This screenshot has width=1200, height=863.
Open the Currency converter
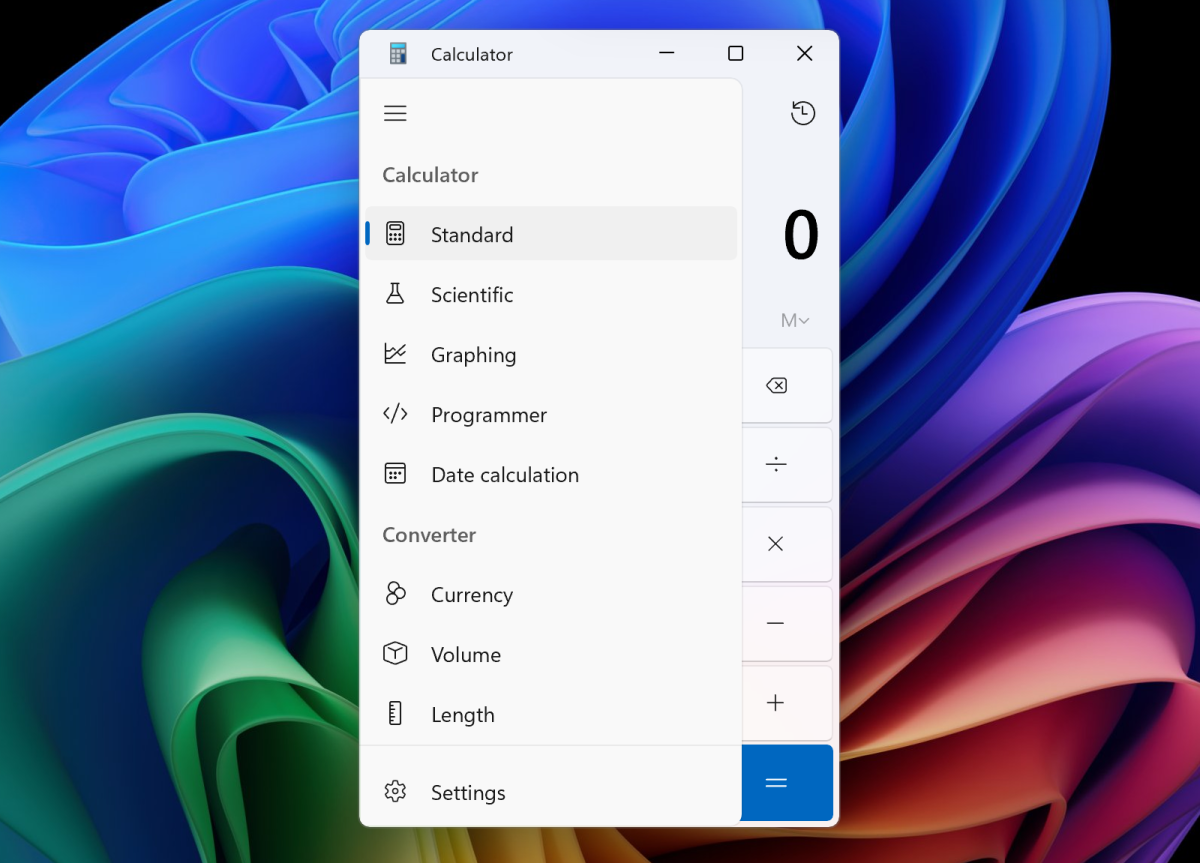[x=551, y=594]
